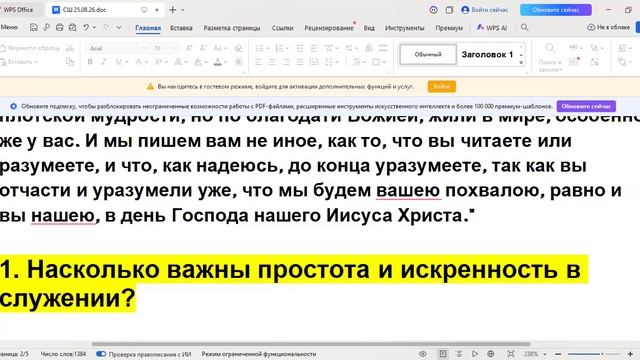Click the Sort icon in paragraph group

(369, 48)
